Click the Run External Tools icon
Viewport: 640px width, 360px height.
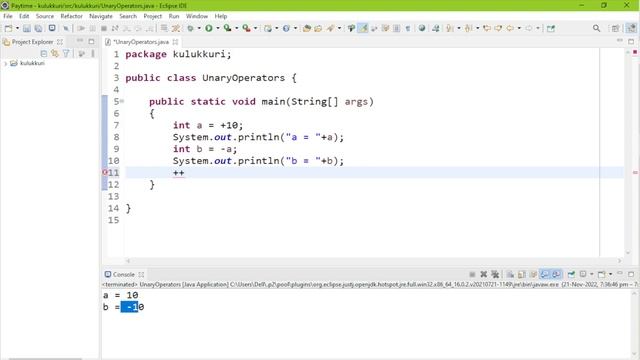click(x=247, y=28)
